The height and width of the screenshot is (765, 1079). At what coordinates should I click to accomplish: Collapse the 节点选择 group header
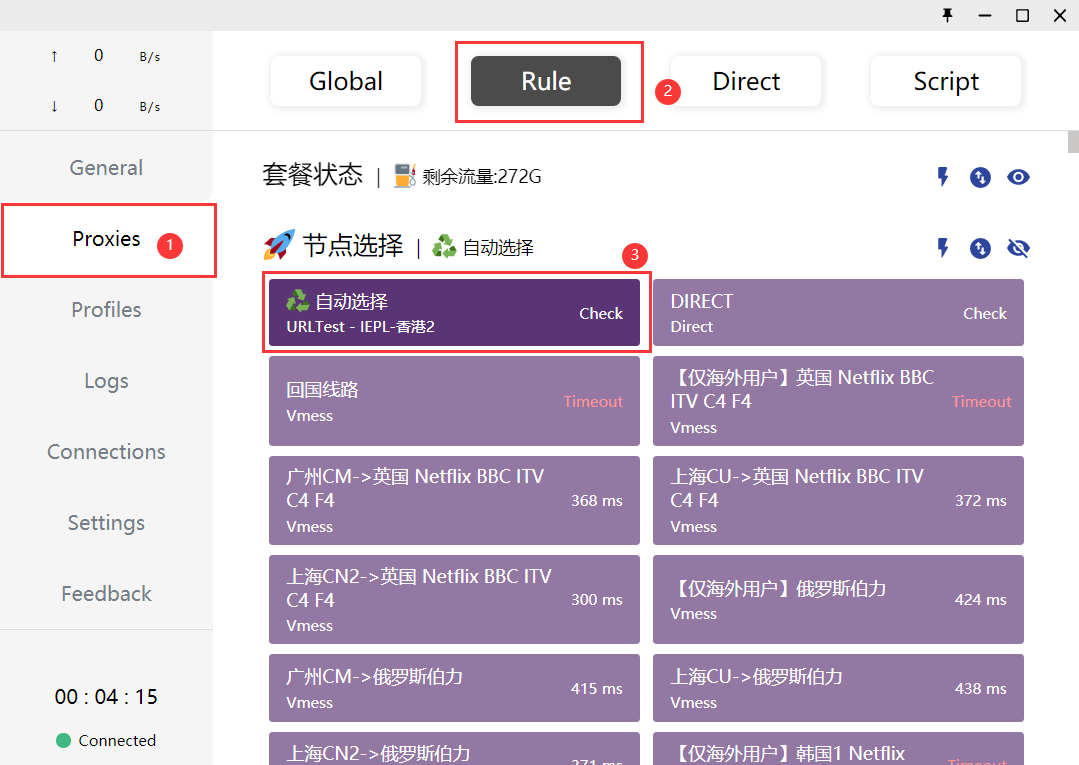354,246
